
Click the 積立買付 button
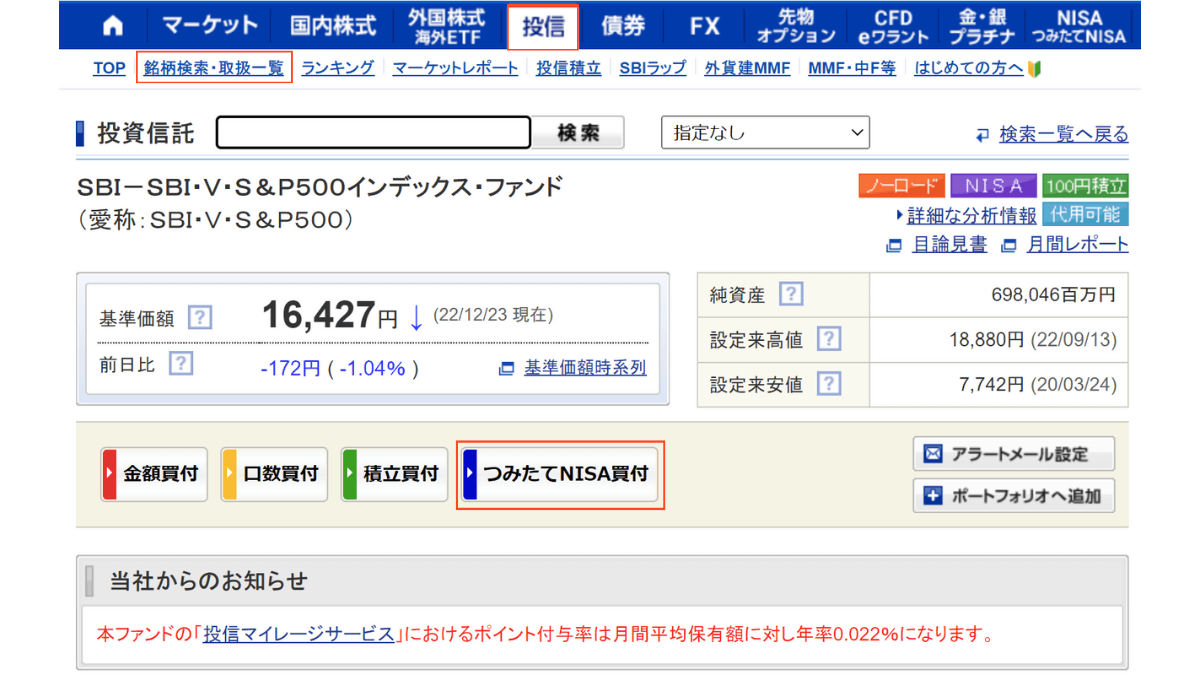(x=394, y=474)
